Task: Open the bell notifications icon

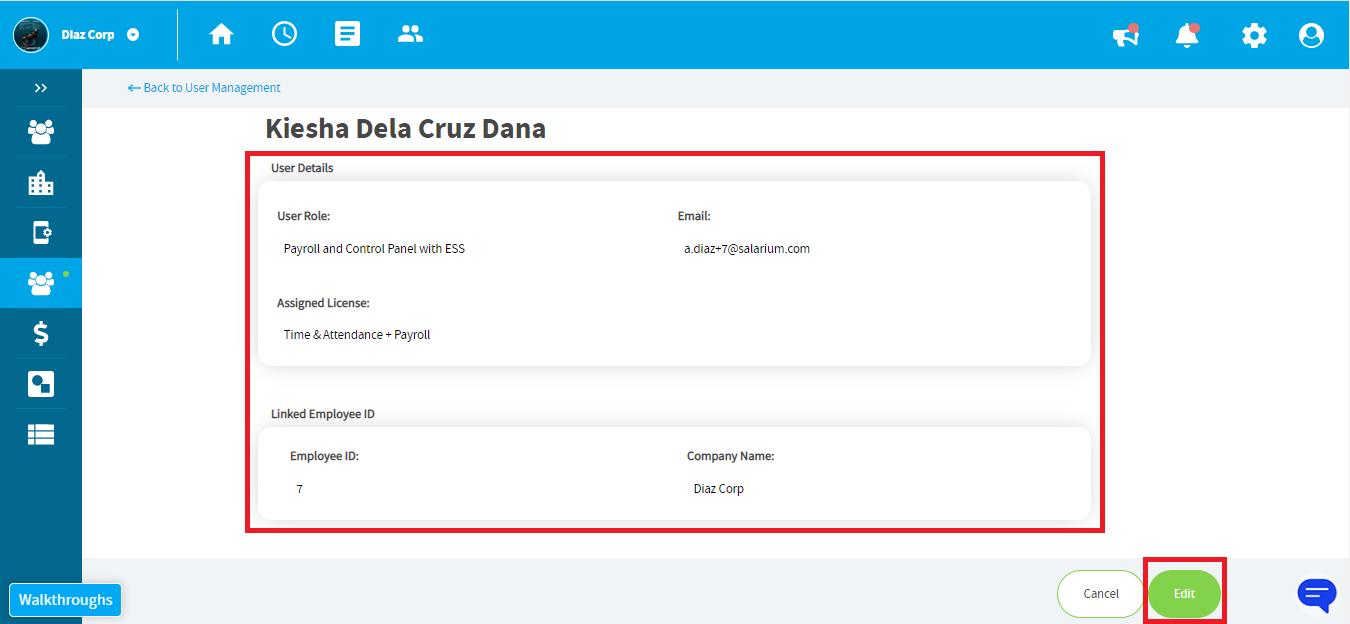Action: click(1187, 36)
